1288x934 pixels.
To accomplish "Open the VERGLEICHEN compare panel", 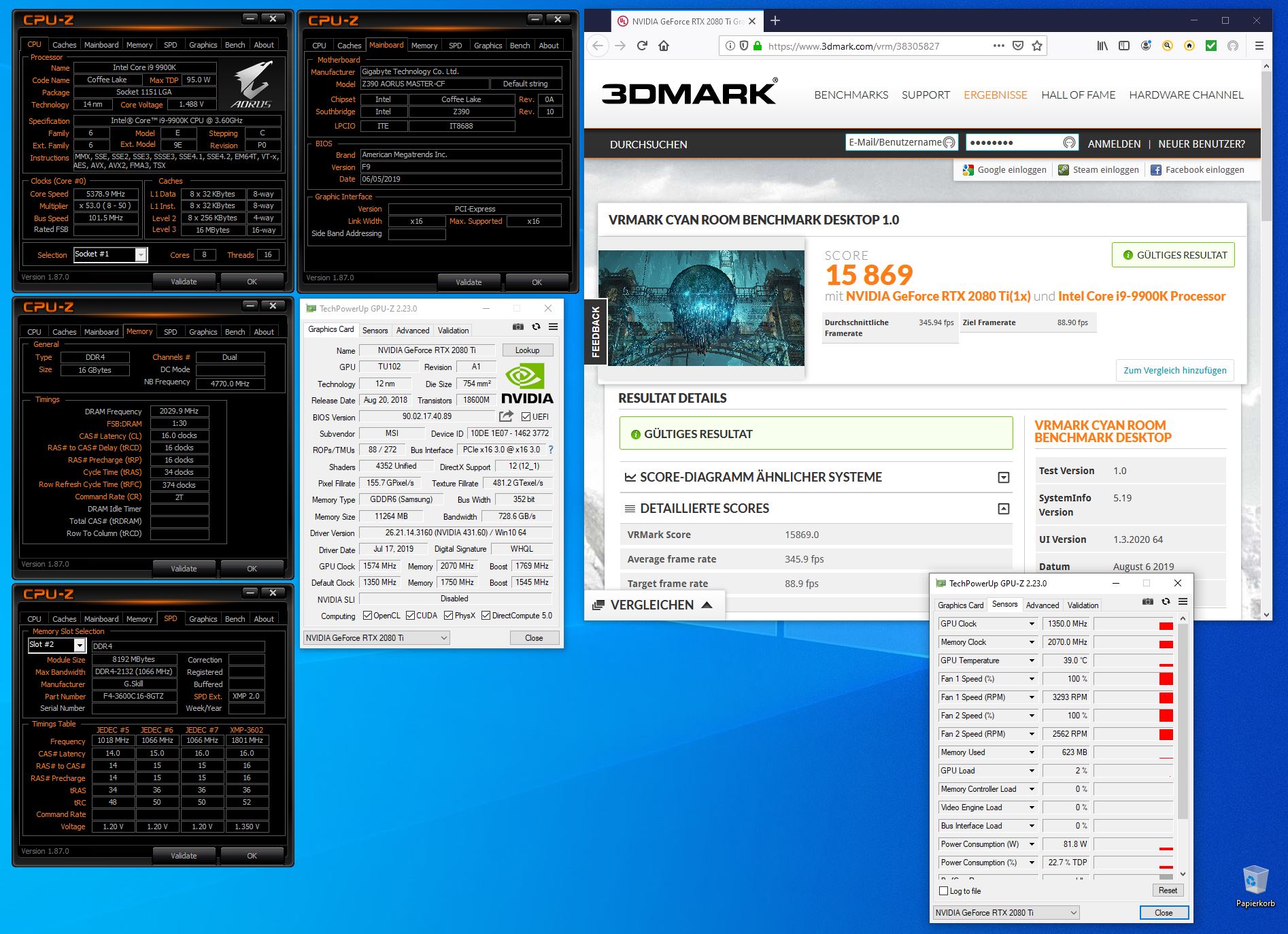I will (654, 605).
